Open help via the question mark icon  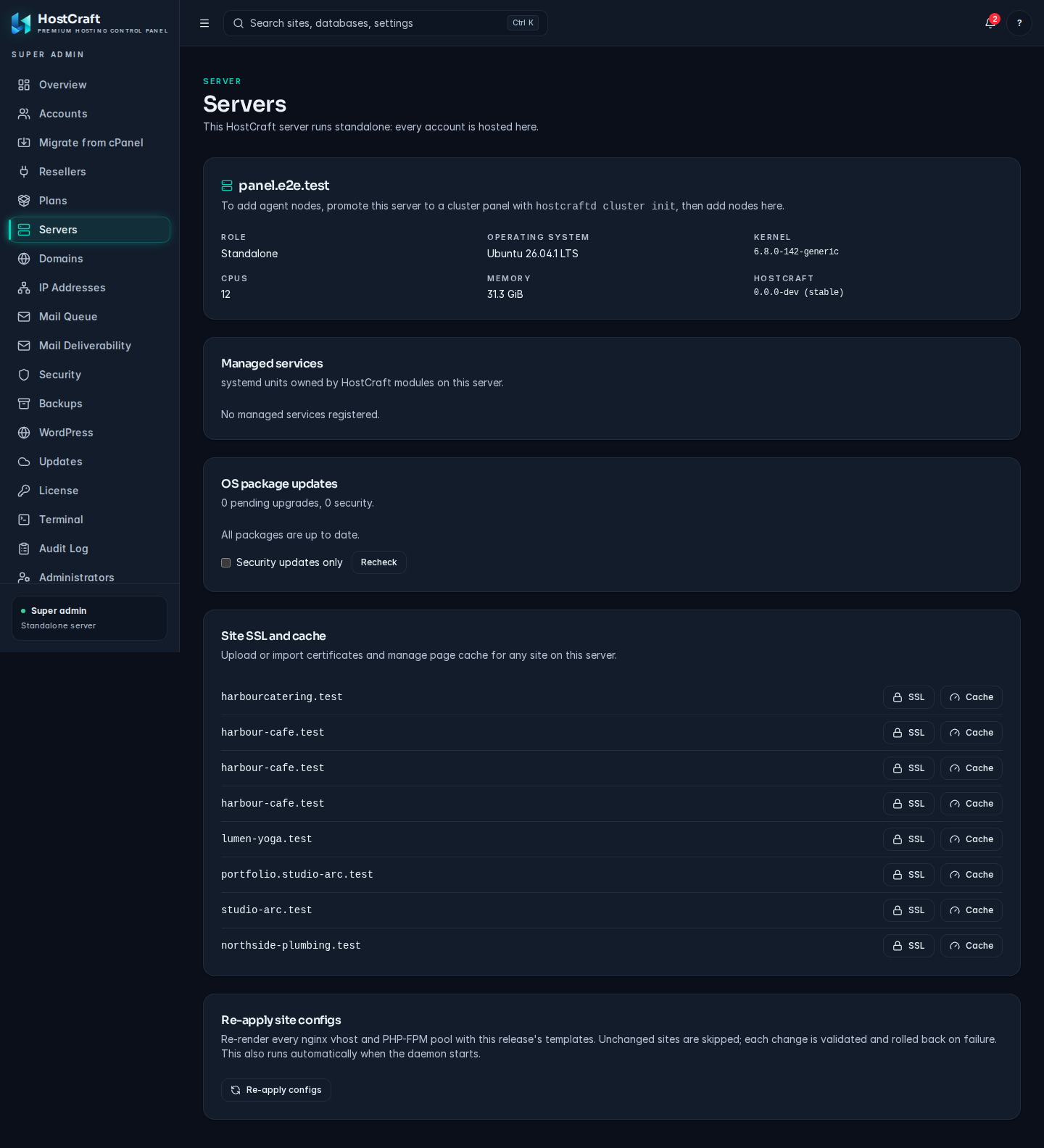pyautogui.click(x=1019, y=23)
